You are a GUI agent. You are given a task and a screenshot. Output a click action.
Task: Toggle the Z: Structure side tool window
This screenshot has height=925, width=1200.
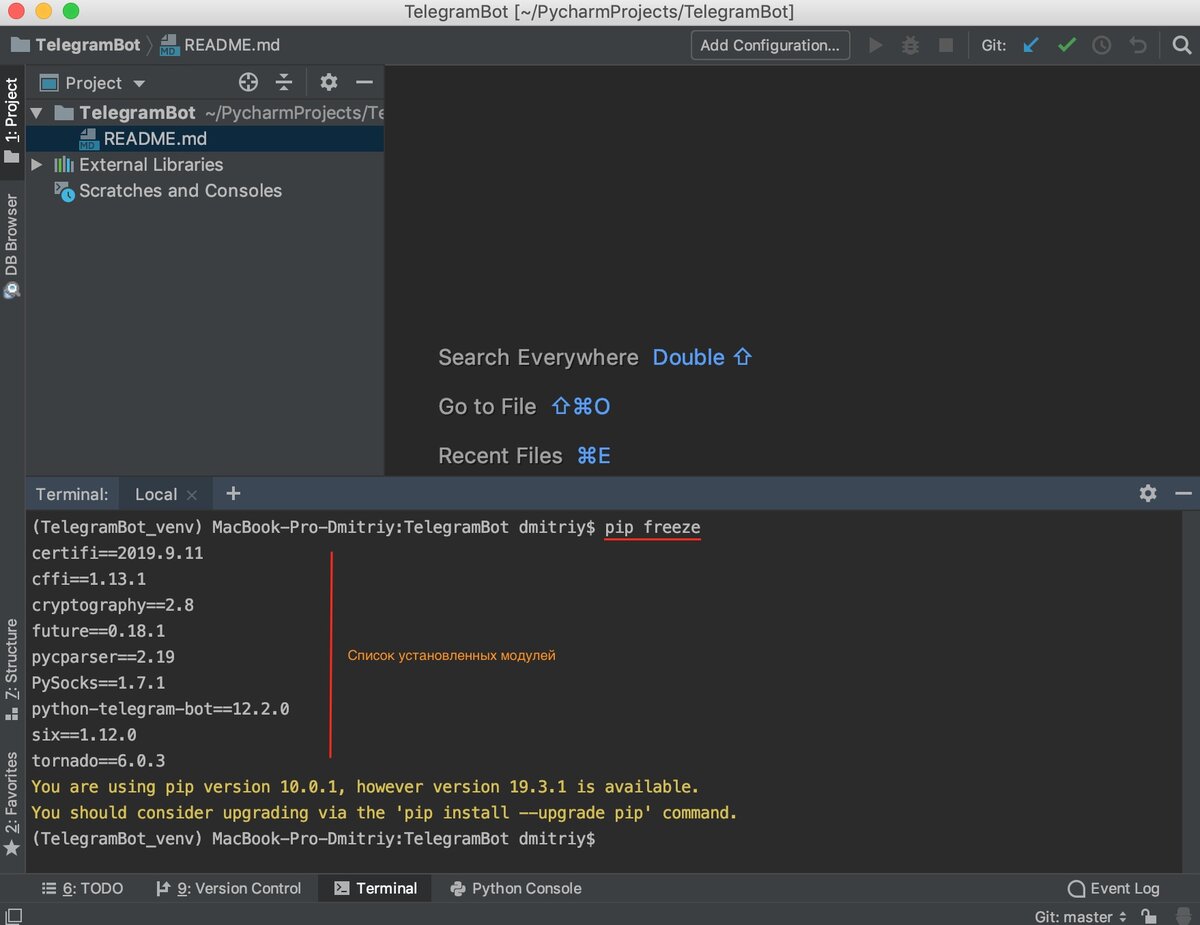(11, 669)
